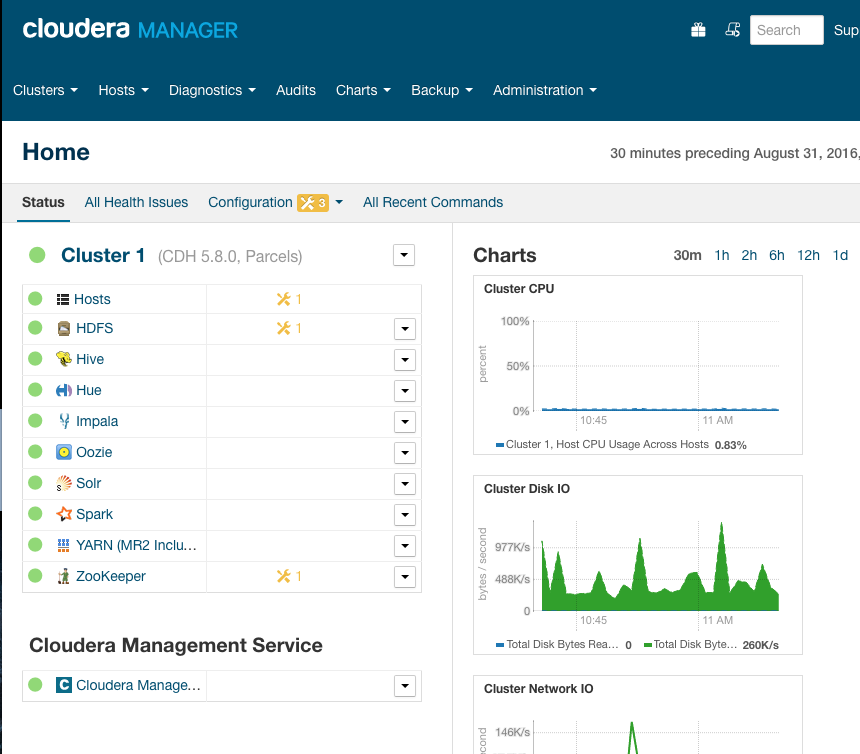Click the Cloudera Management Service health dot
Viewport: 860px width, 754px height.
35,684
